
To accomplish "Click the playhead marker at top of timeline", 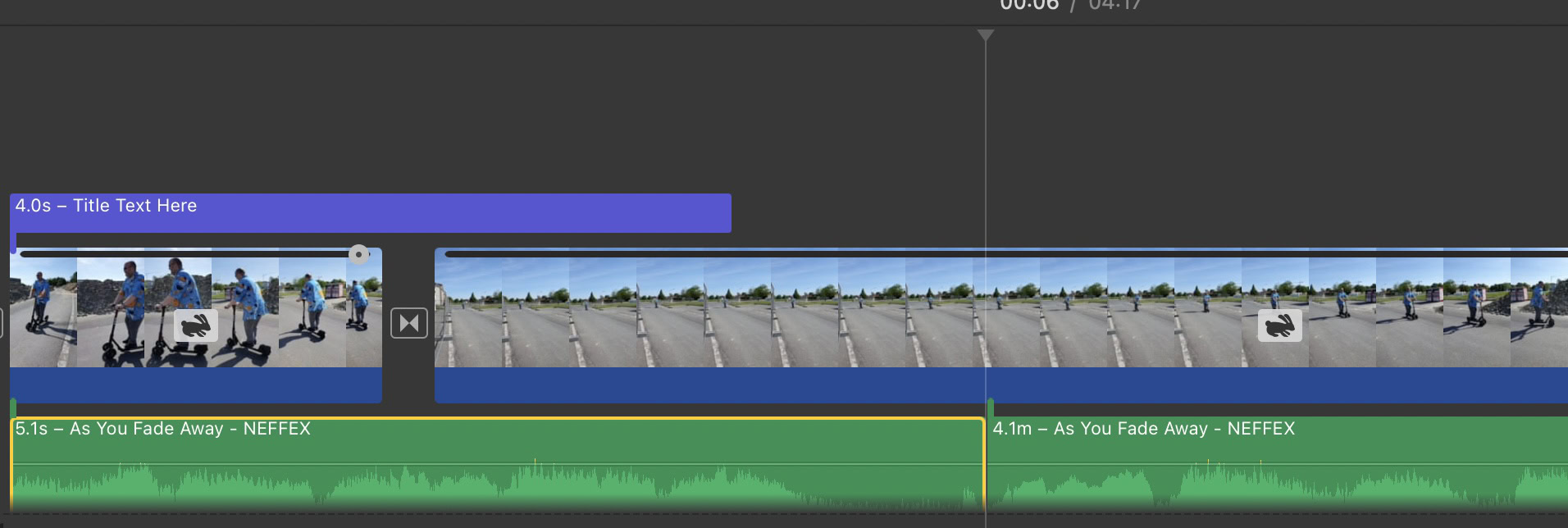I will 986,35.
